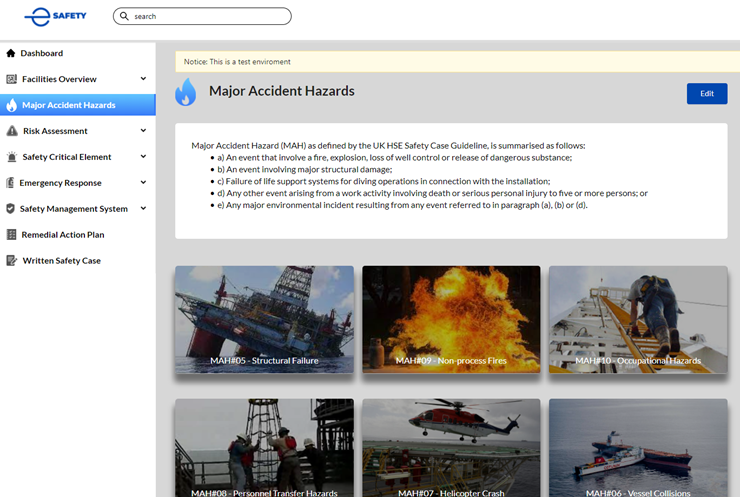Open the Safety Management System label
740x497 pixels.
[74, 209]
